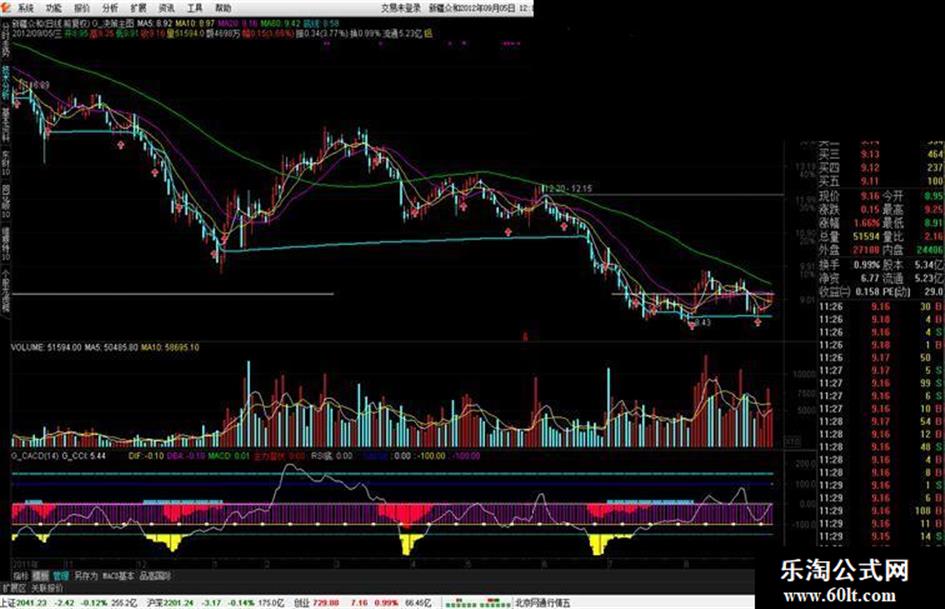This screenshot has width=945, height=609.
Task: Click the 北京网通行情五 server status
Action: (542, 602)
